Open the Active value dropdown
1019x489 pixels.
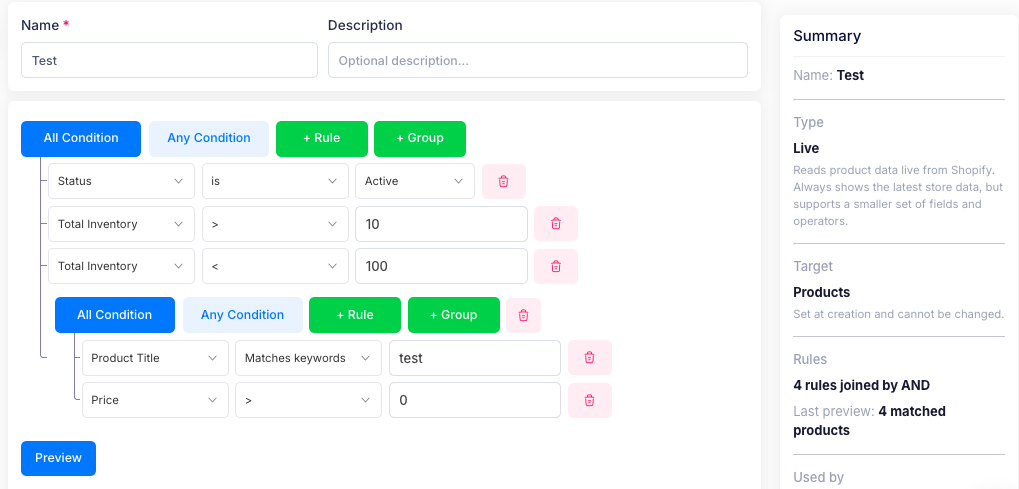click(x=415, y=181)
